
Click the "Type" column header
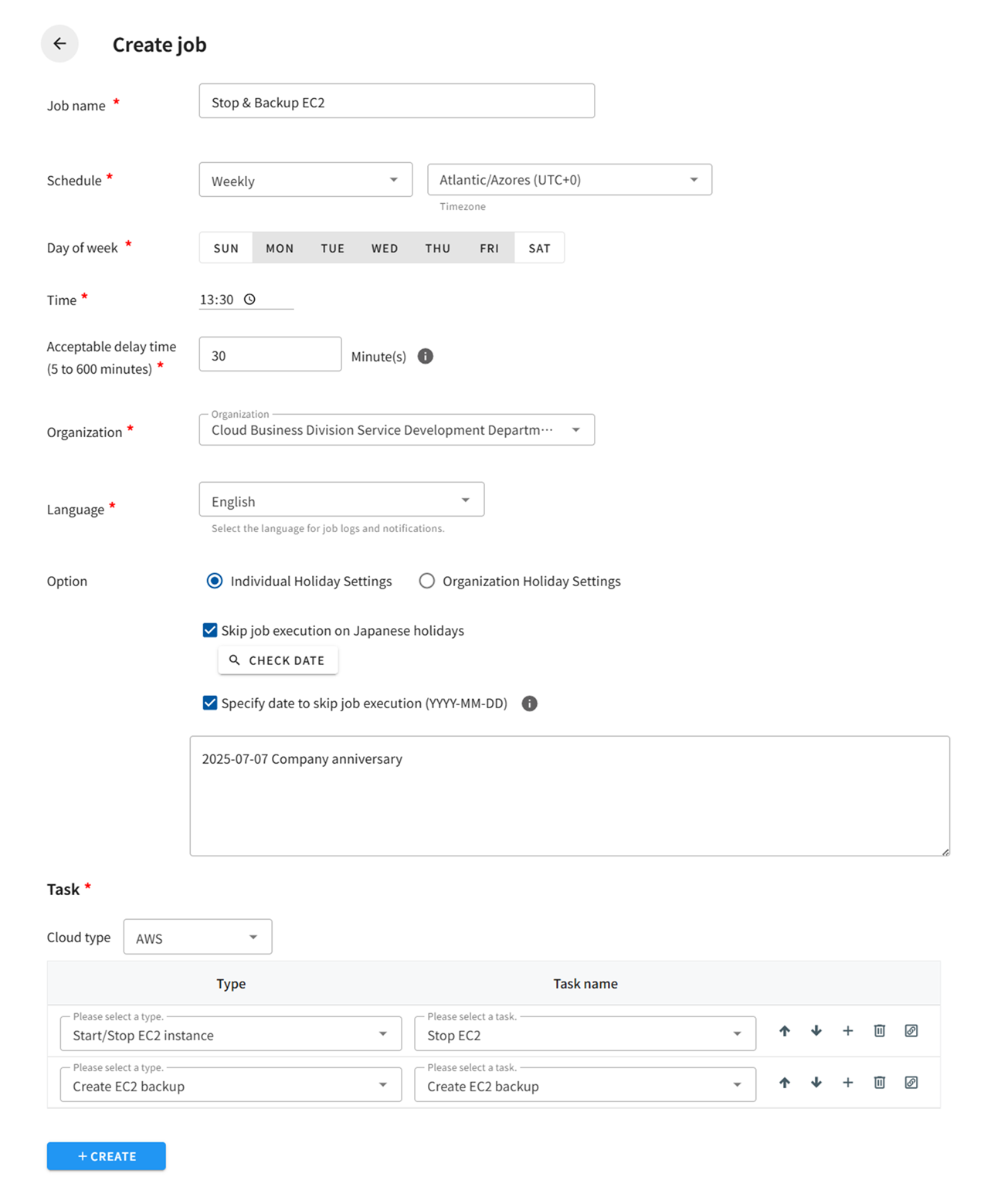231,984
